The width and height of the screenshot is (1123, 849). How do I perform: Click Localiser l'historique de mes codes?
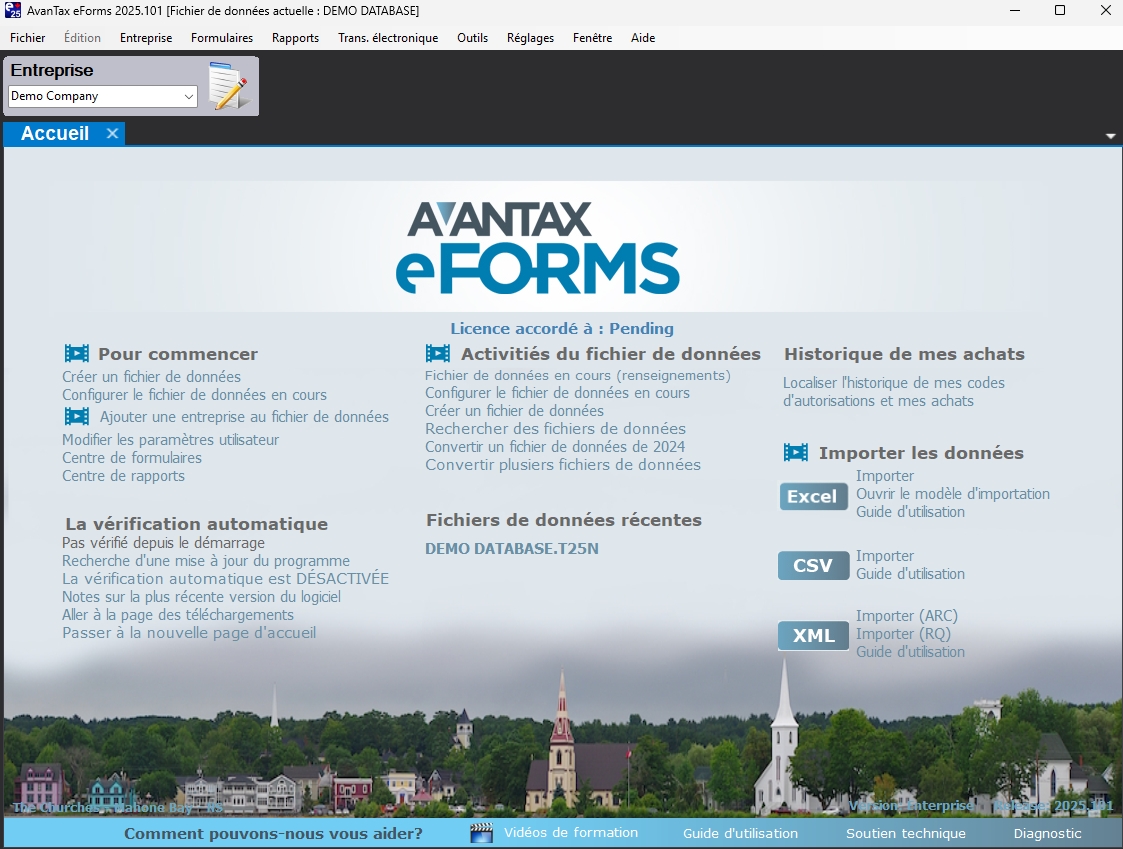coord(894,391)
